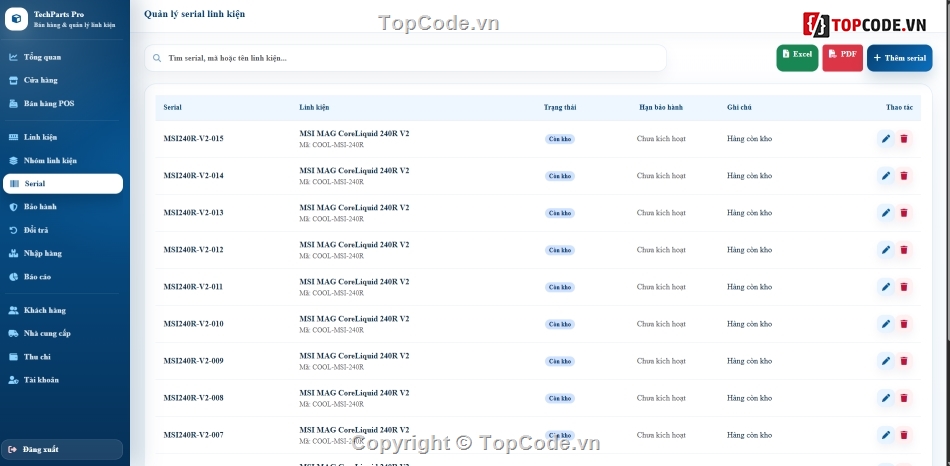Click Chưa kích hoạt in MSI240R-V2-013 row
950x466 pixels.
pyautogui.click(x=661, y=213)
